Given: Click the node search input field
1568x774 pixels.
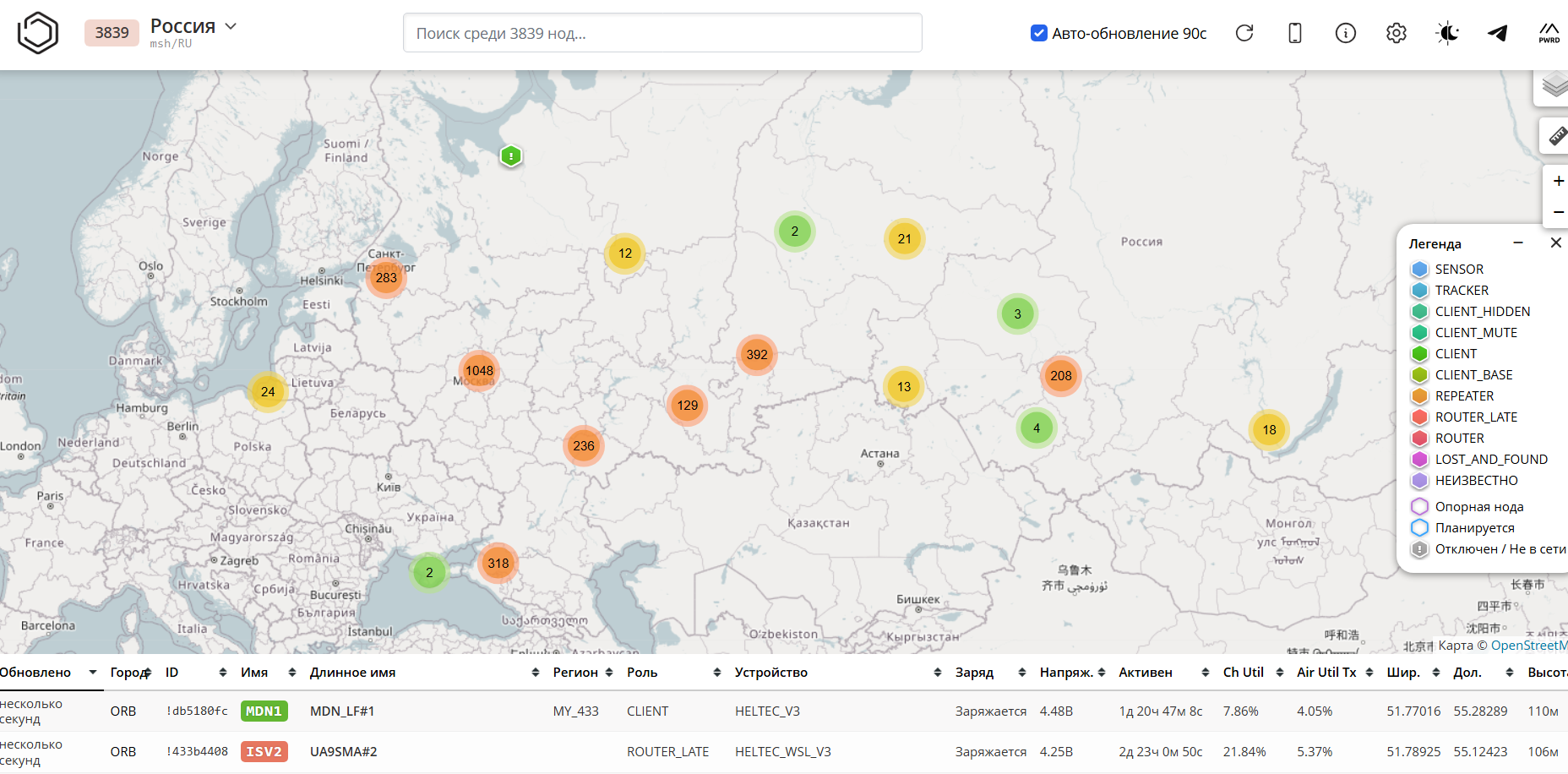Looking at the screenshot, I should pyautogui.click(x=662, y=33).
